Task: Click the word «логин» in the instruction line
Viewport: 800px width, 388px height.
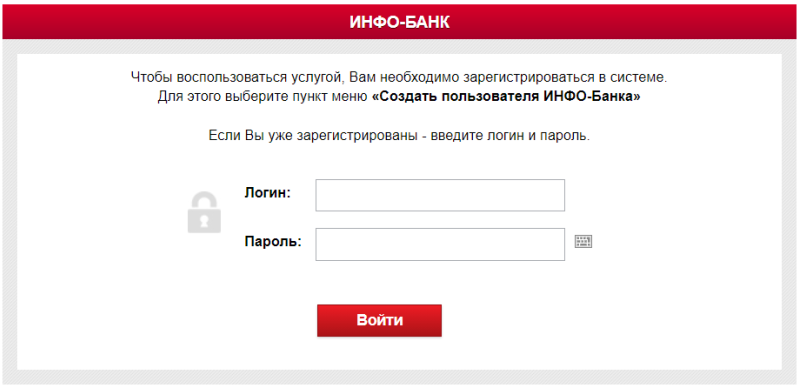Action: [x=506, y=136]
